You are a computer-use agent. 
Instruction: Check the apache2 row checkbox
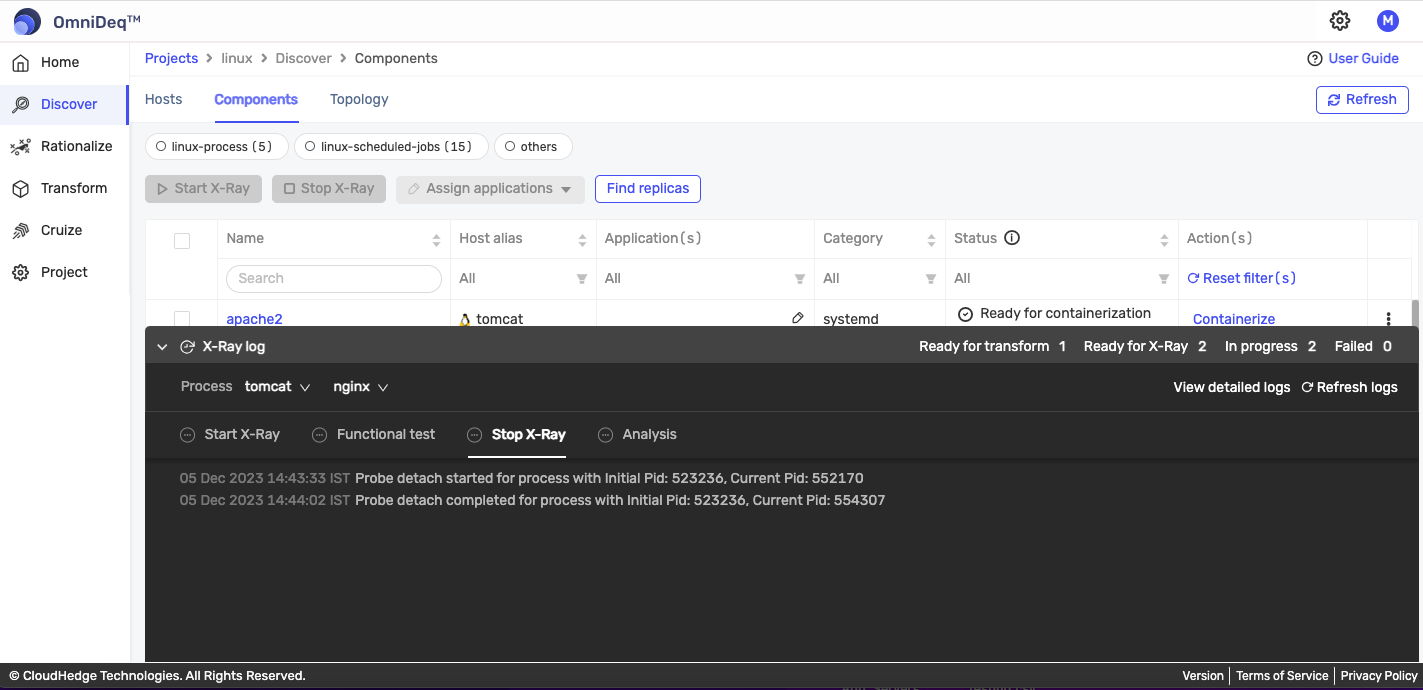point(181,318)
